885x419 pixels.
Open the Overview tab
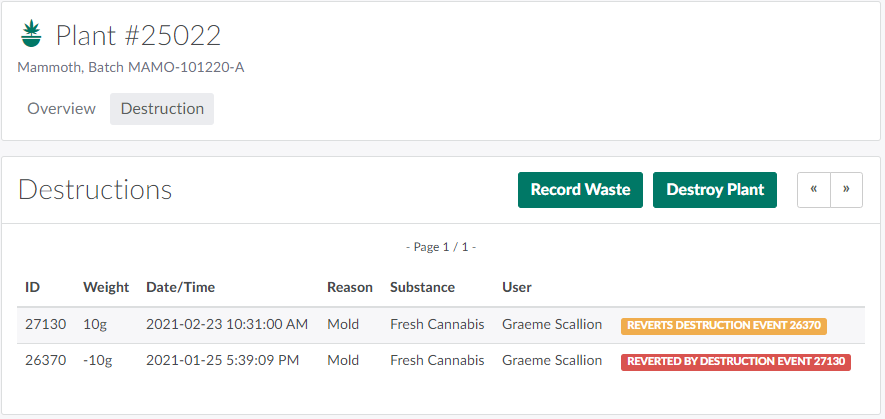click(61, 109)
